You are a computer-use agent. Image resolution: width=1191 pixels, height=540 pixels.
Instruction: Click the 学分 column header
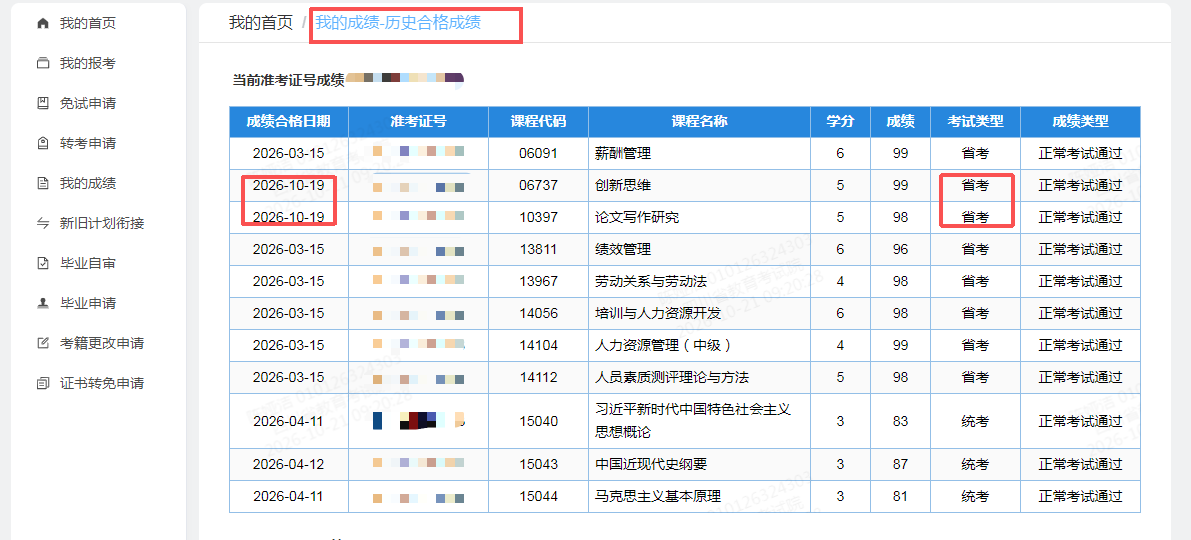(841, 122)
